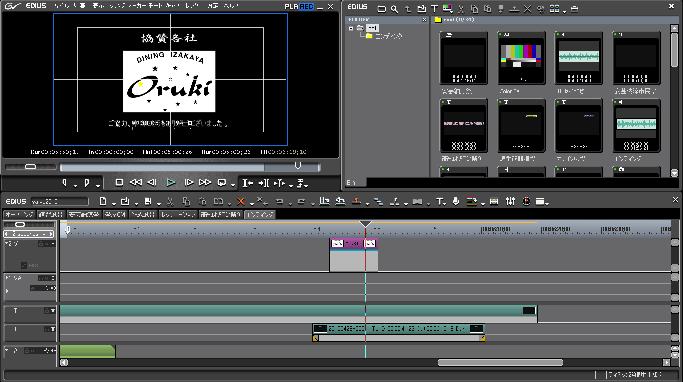Click the toolbox icon in bin toolbar
This screenshot has height=382, width=683.
[575, 8]
